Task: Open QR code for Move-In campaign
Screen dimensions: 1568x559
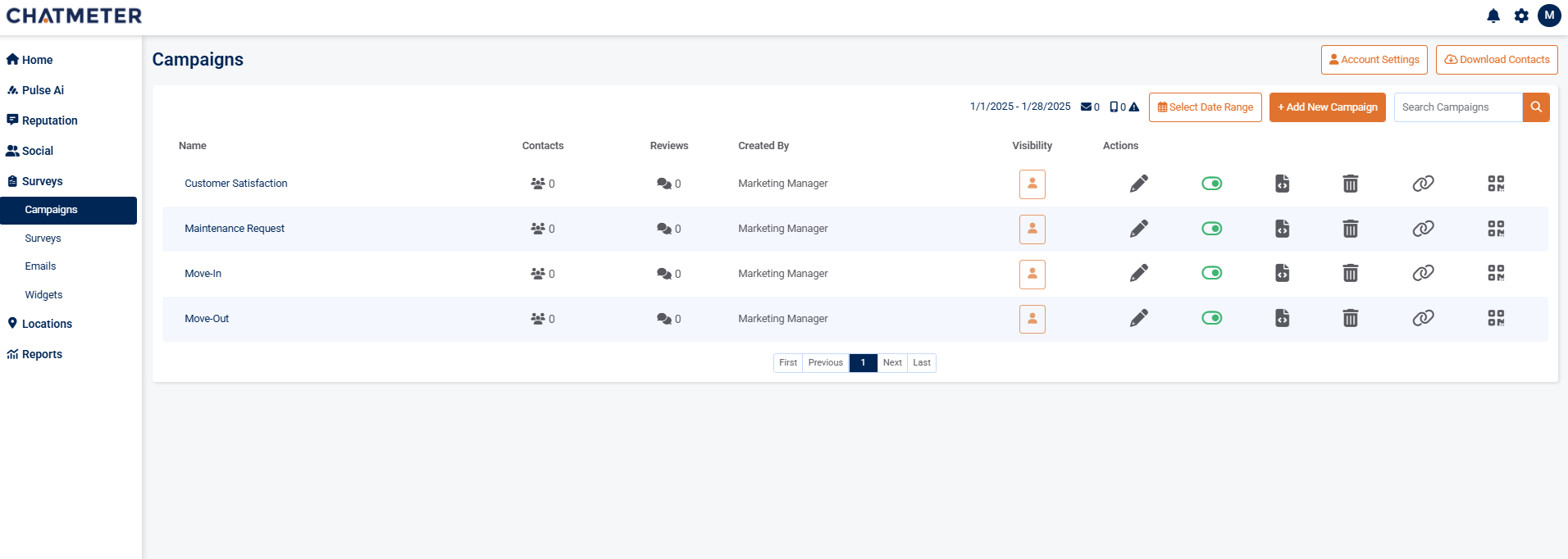Action: tap(1496, 273)
